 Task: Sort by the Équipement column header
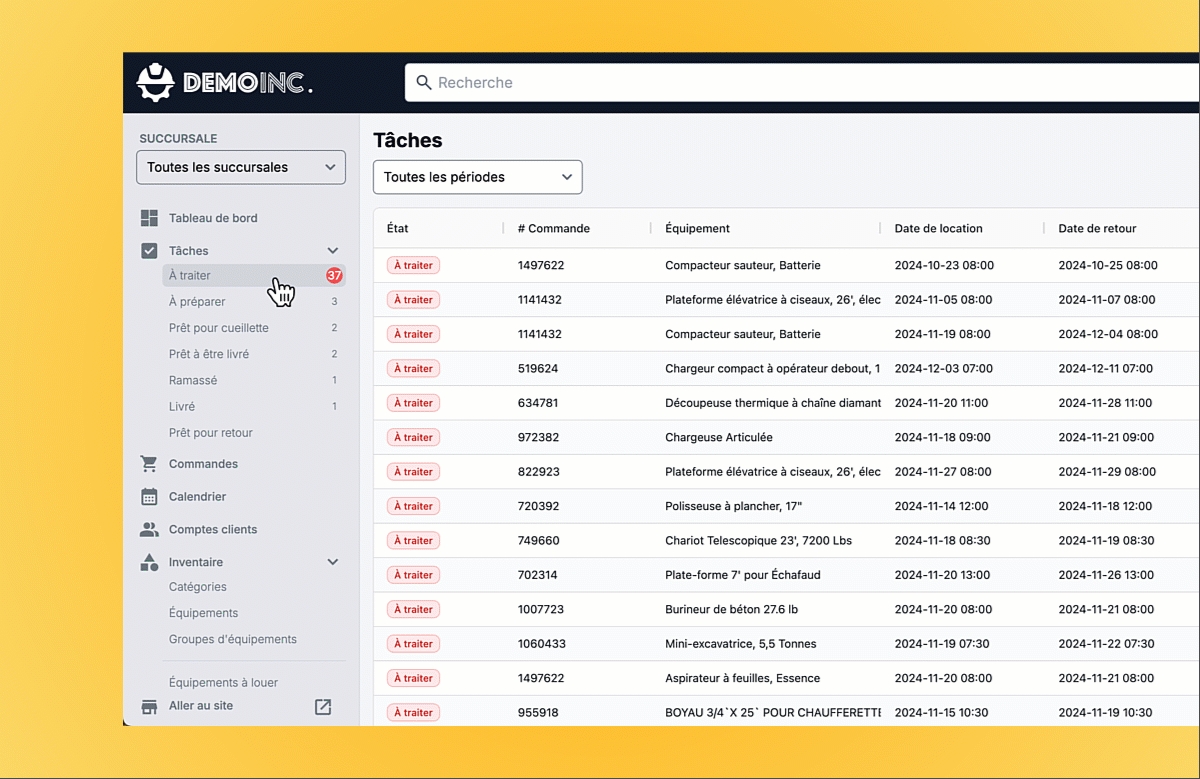click(x=698, y=228)
